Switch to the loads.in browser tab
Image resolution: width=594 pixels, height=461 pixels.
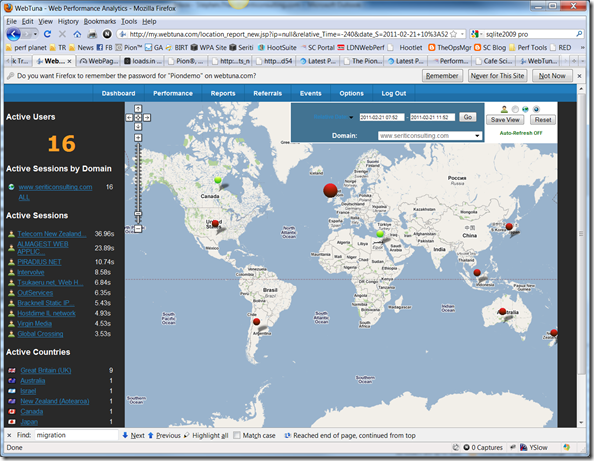(x=143, y=61)
